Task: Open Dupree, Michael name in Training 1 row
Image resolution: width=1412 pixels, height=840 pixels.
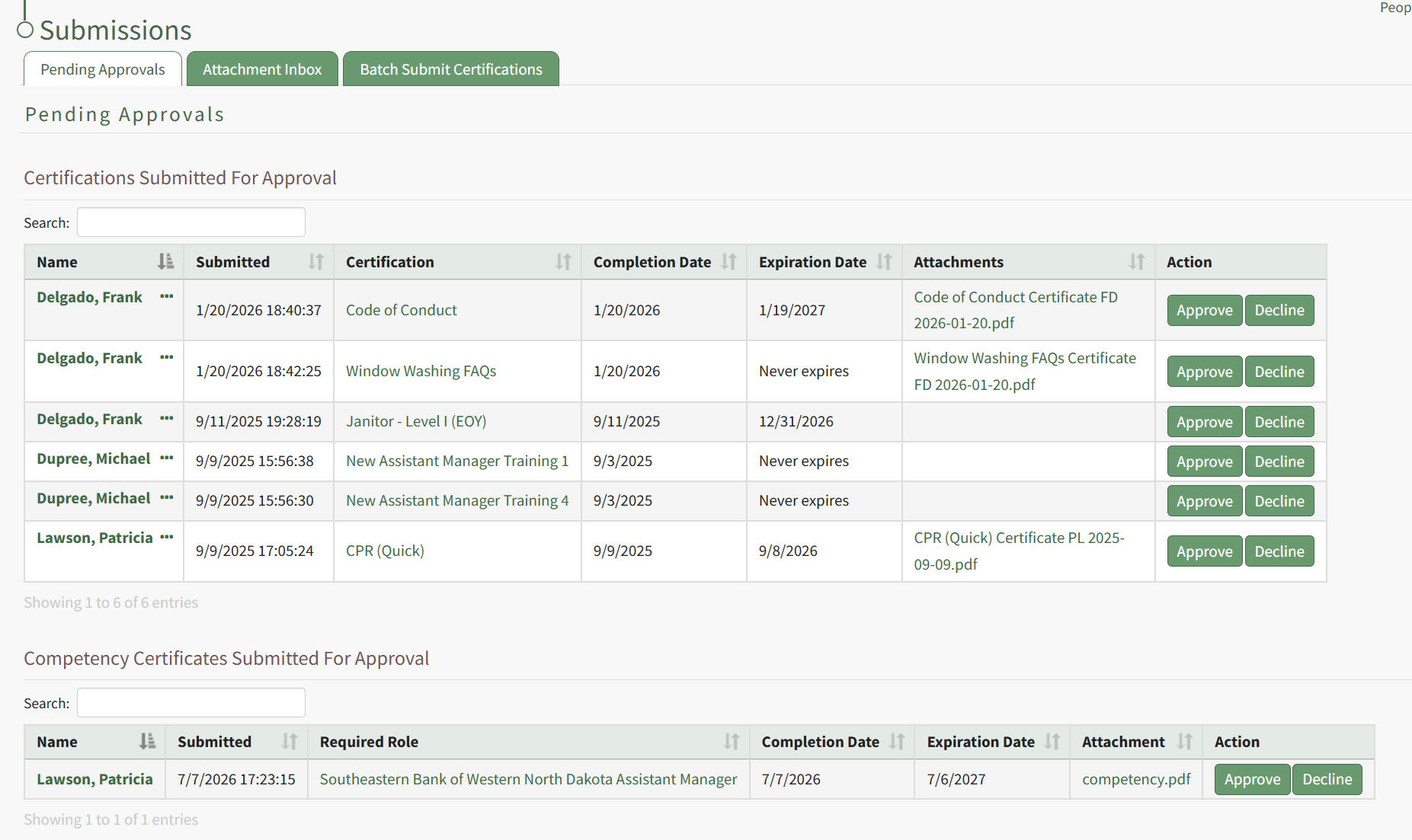Action: [x=94, y=458]
